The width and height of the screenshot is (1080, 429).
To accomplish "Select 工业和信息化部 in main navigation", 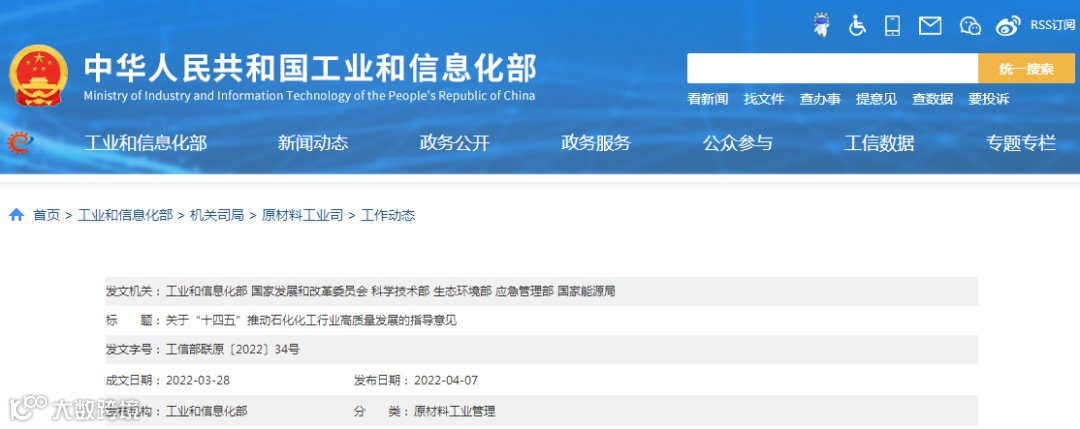I will point(145,143).
